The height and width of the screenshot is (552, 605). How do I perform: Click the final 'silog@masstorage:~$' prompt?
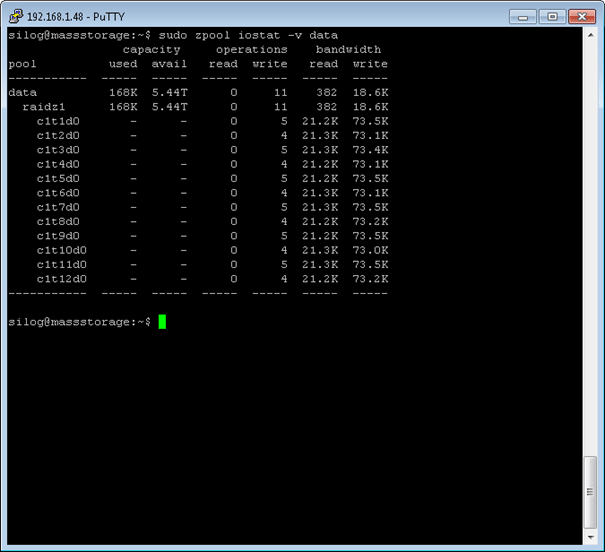pyautogui.click(x=79, y=322)
